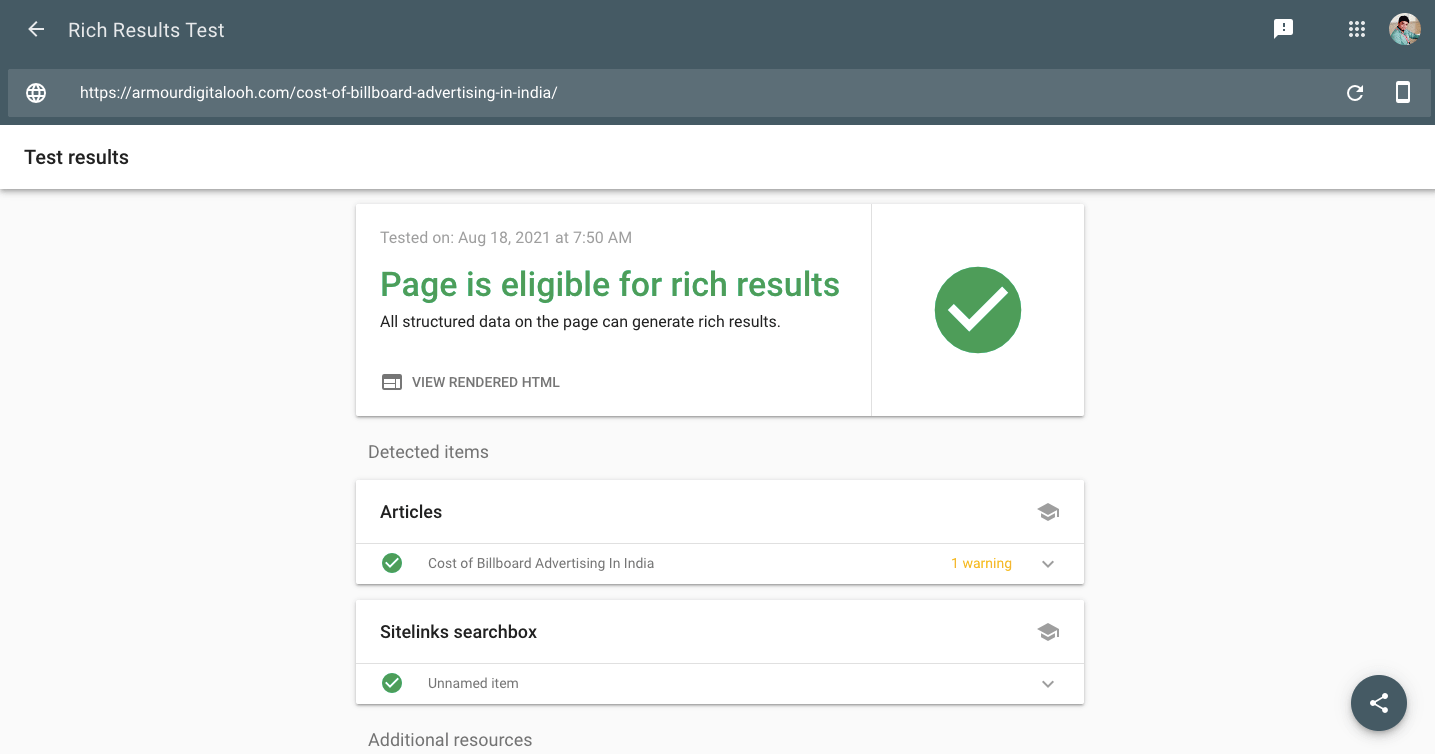1435x754 pixels.
Task: Select the Cost of Billboard Advertising In India item
Action: [540, 564]
